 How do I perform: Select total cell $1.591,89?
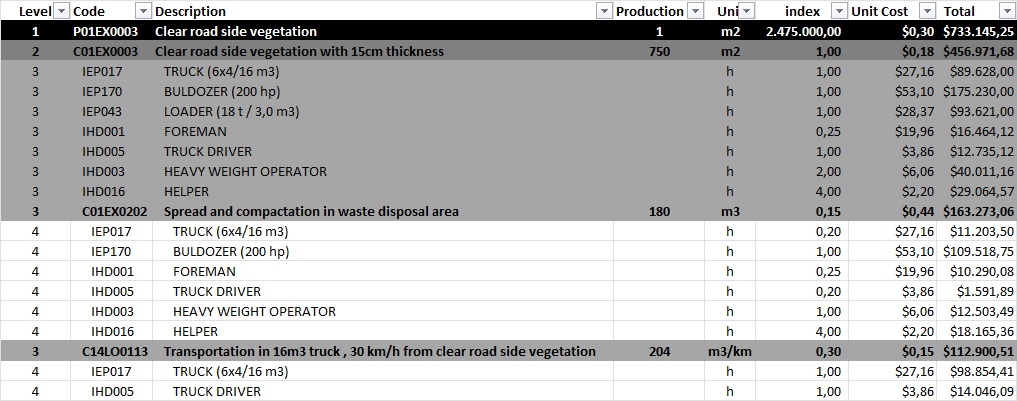coord(985,291)
